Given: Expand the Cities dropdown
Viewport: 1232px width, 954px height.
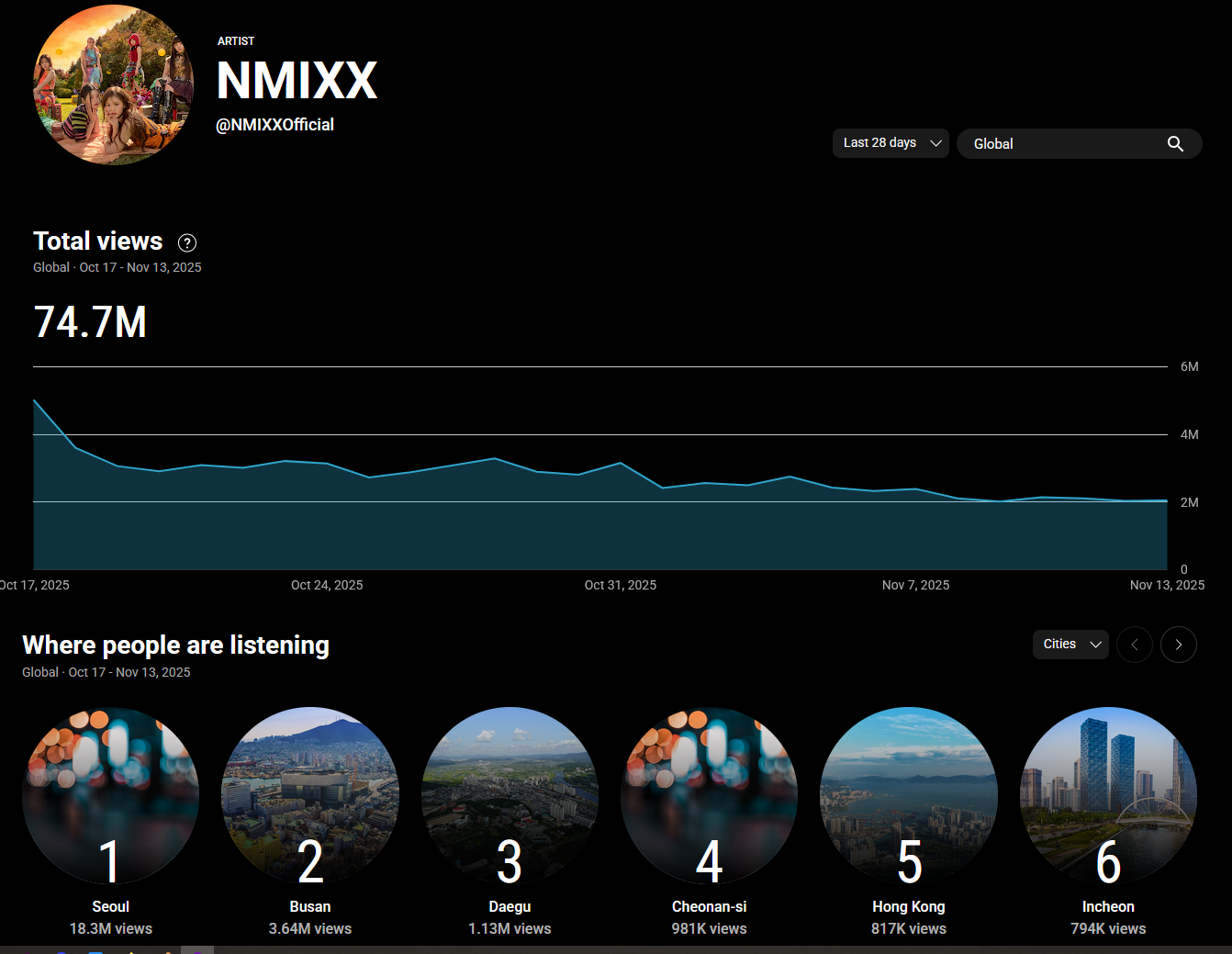Looking at the screenshot, I should pos(1070,645).
